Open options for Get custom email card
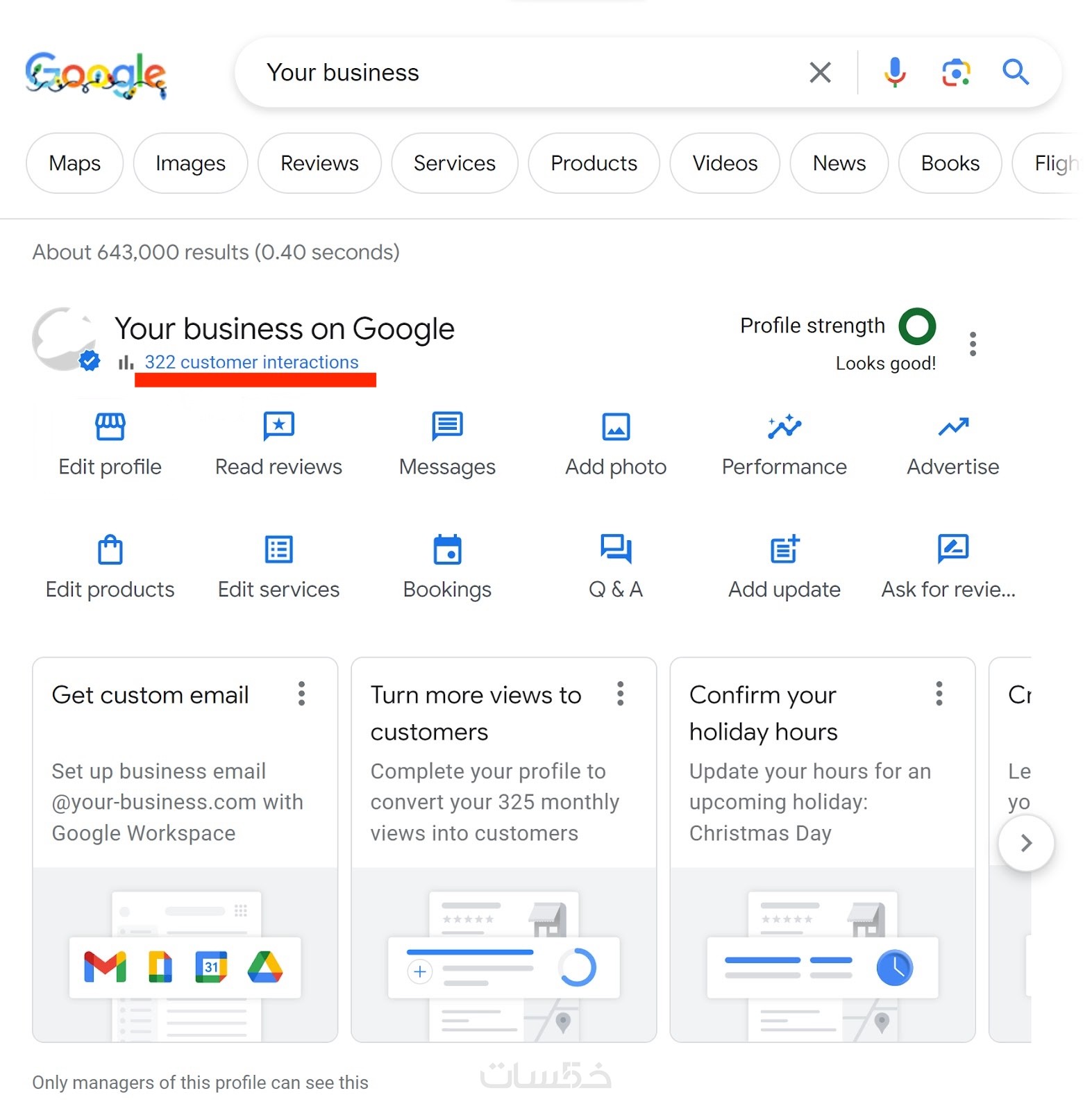The image size is (1092, 1111). [301, 694]
